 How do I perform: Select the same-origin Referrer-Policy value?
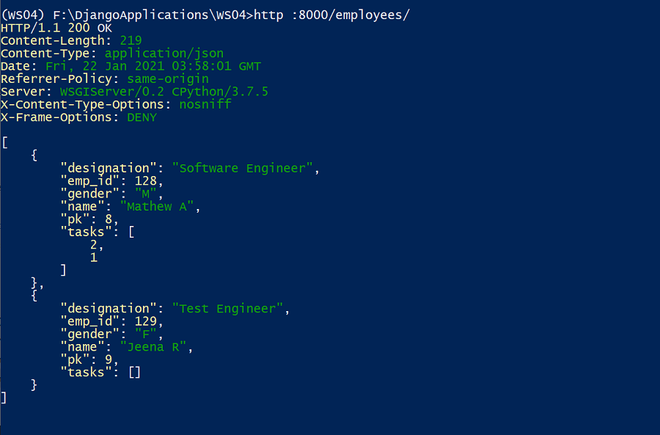(x=168, y=79)
